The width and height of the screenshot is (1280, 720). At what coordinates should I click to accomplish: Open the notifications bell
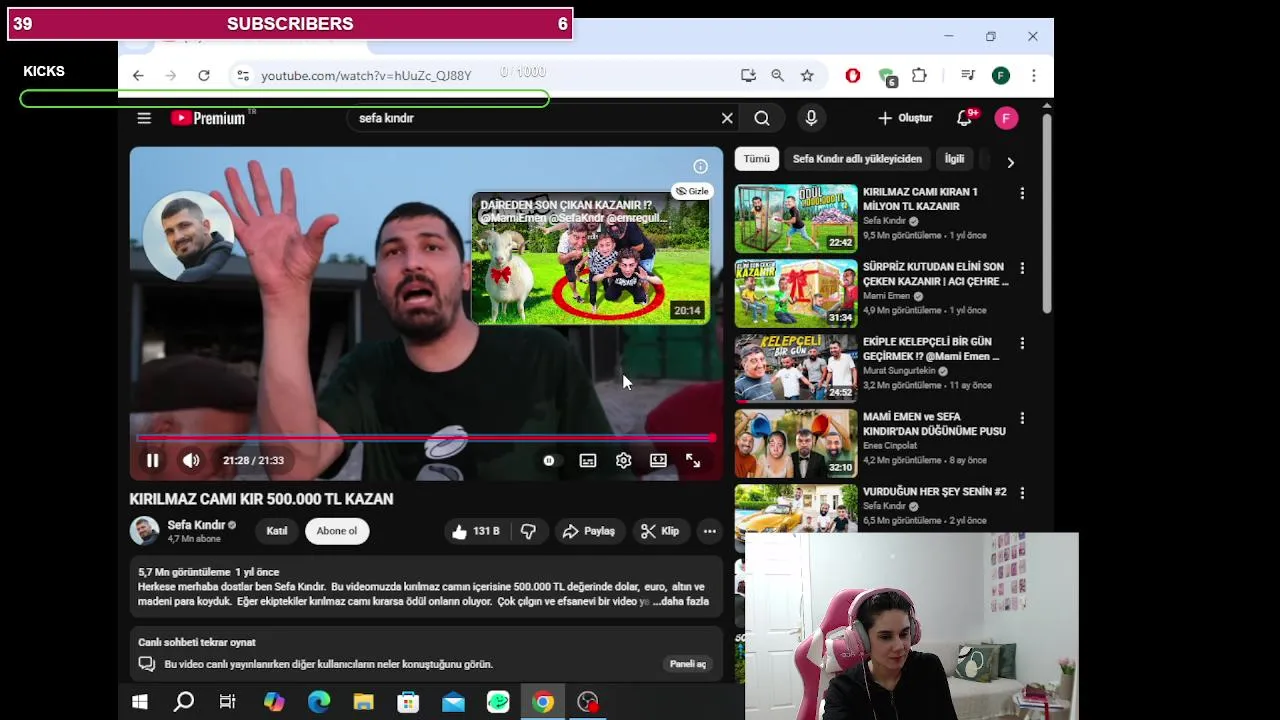964,118
